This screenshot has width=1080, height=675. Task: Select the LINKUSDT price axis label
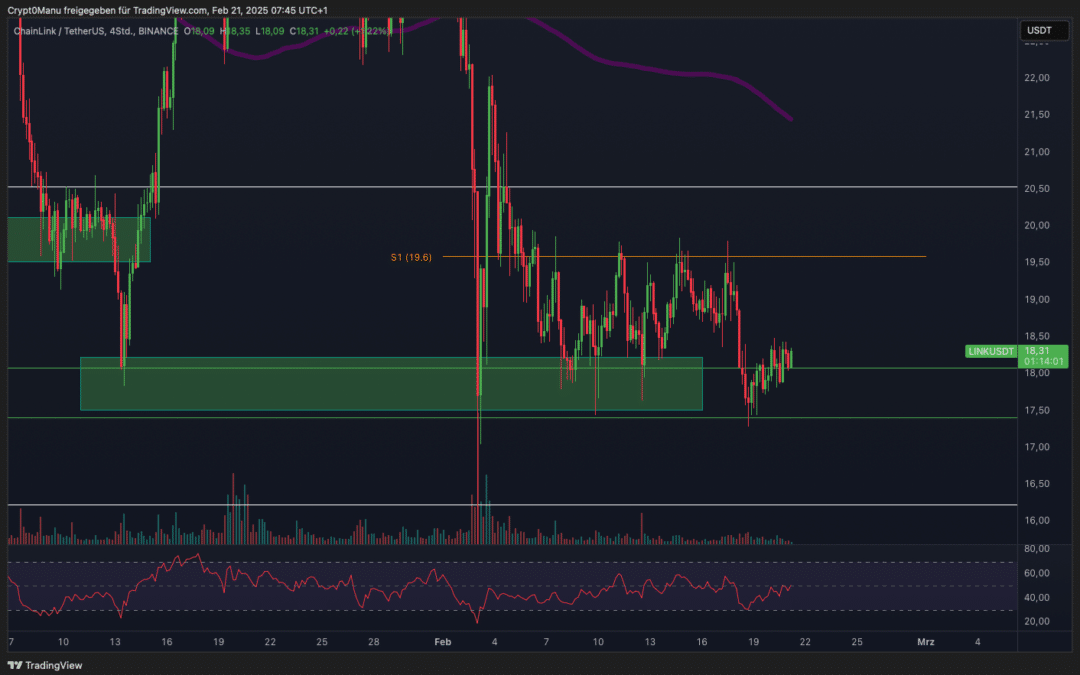click(990, 351)
